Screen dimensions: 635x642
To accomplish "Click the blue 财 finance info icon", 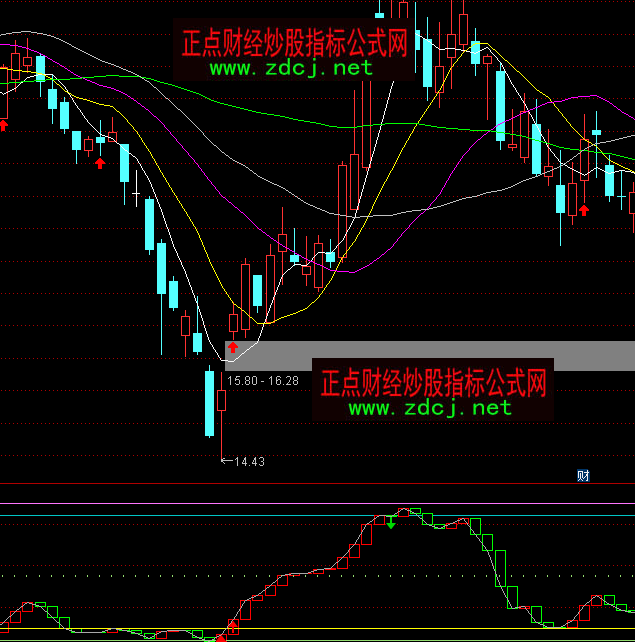I will click(x=583, y=475).
